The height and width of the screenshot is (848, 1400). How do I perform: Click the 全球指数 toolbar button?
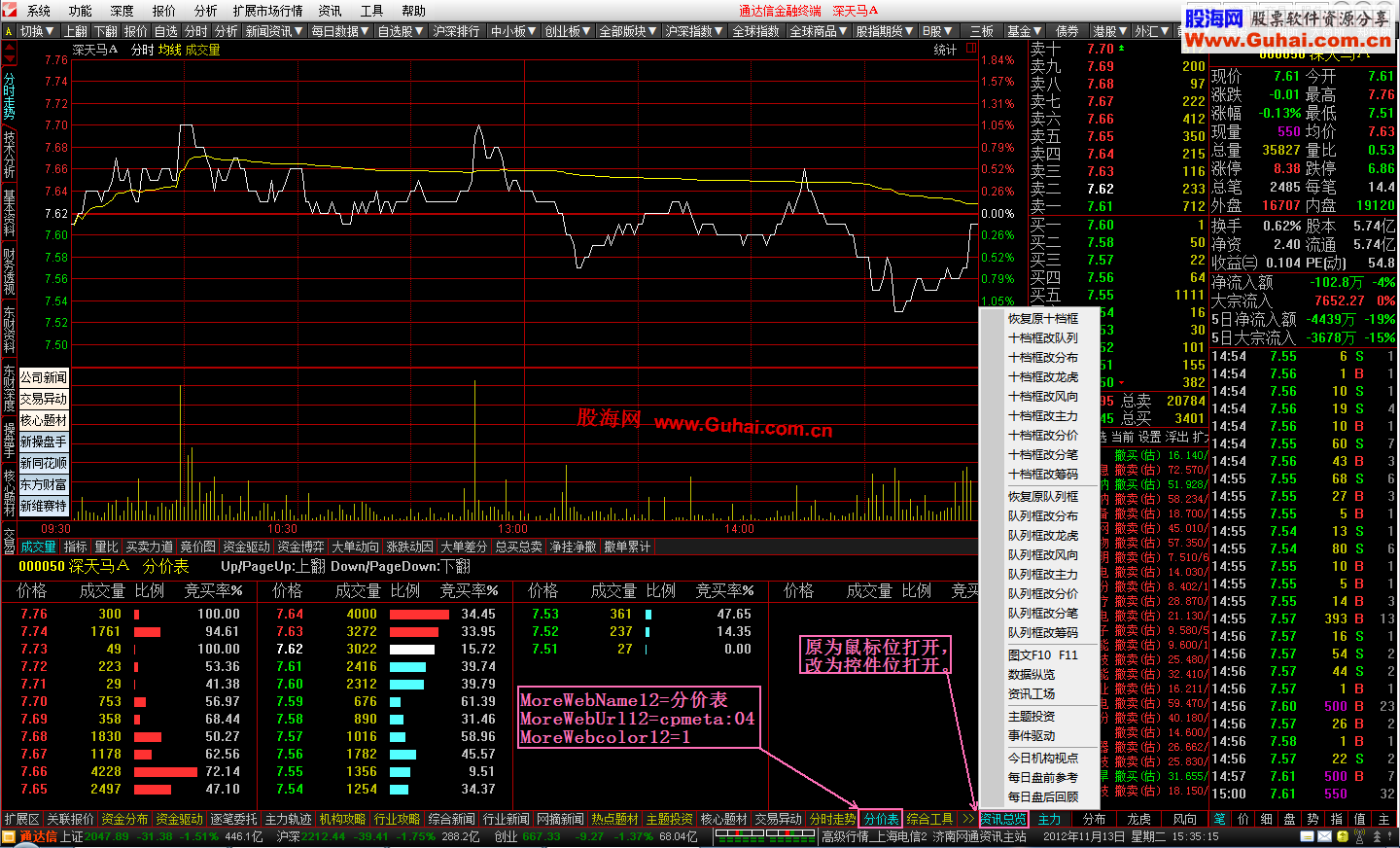point(756,31)
